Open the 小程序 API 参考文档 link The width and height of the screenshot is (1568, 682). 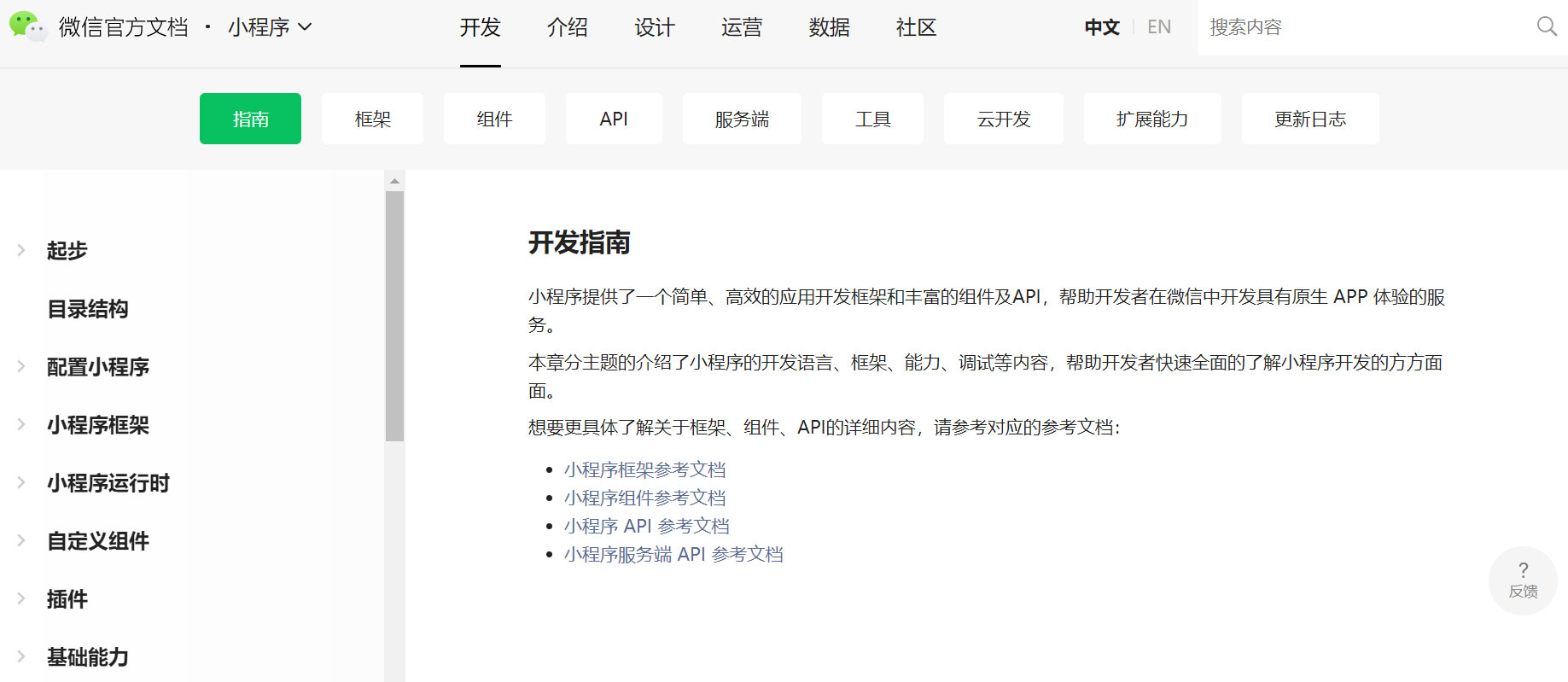pos(647,526)
